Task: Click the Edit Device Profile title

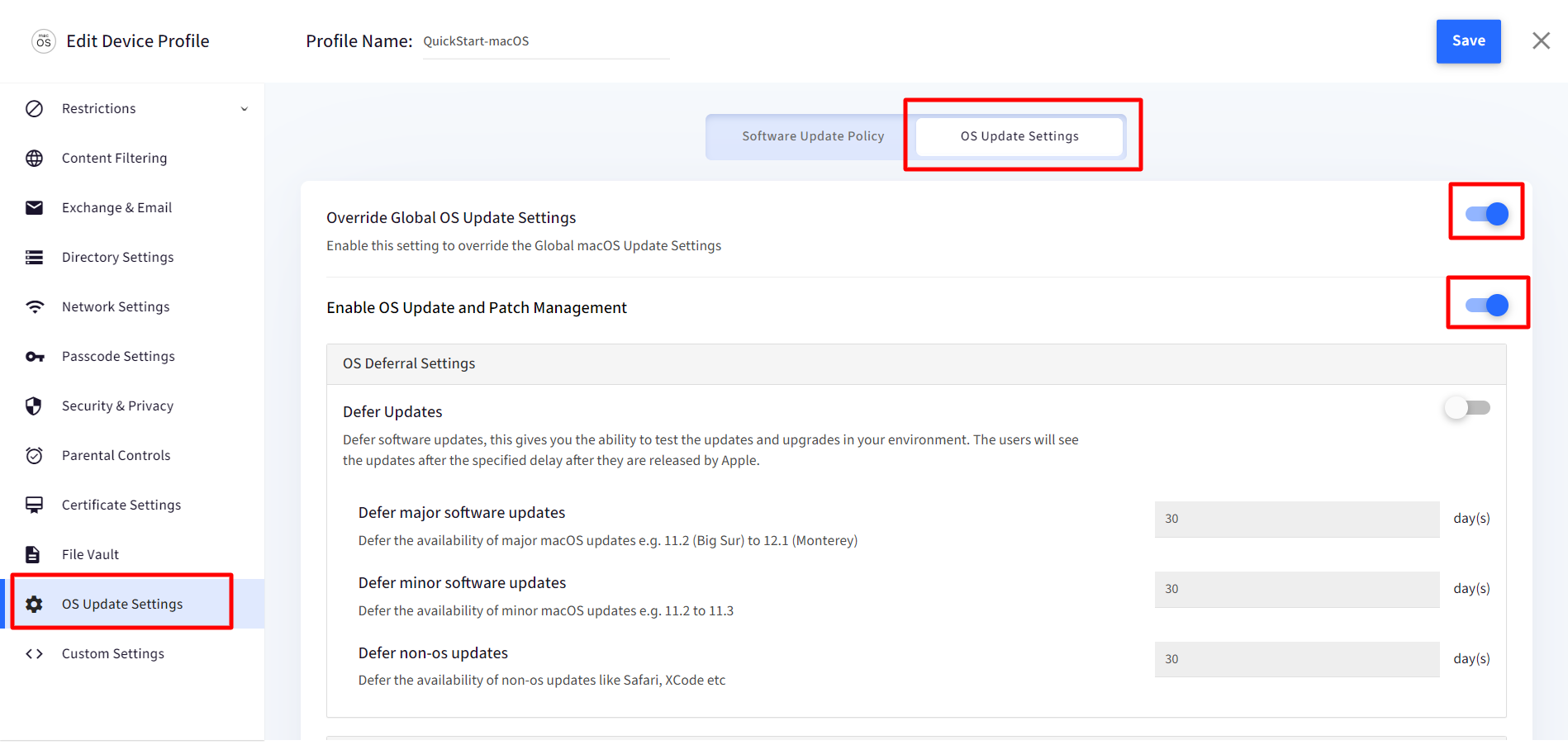Action: [x=138, y=41]
